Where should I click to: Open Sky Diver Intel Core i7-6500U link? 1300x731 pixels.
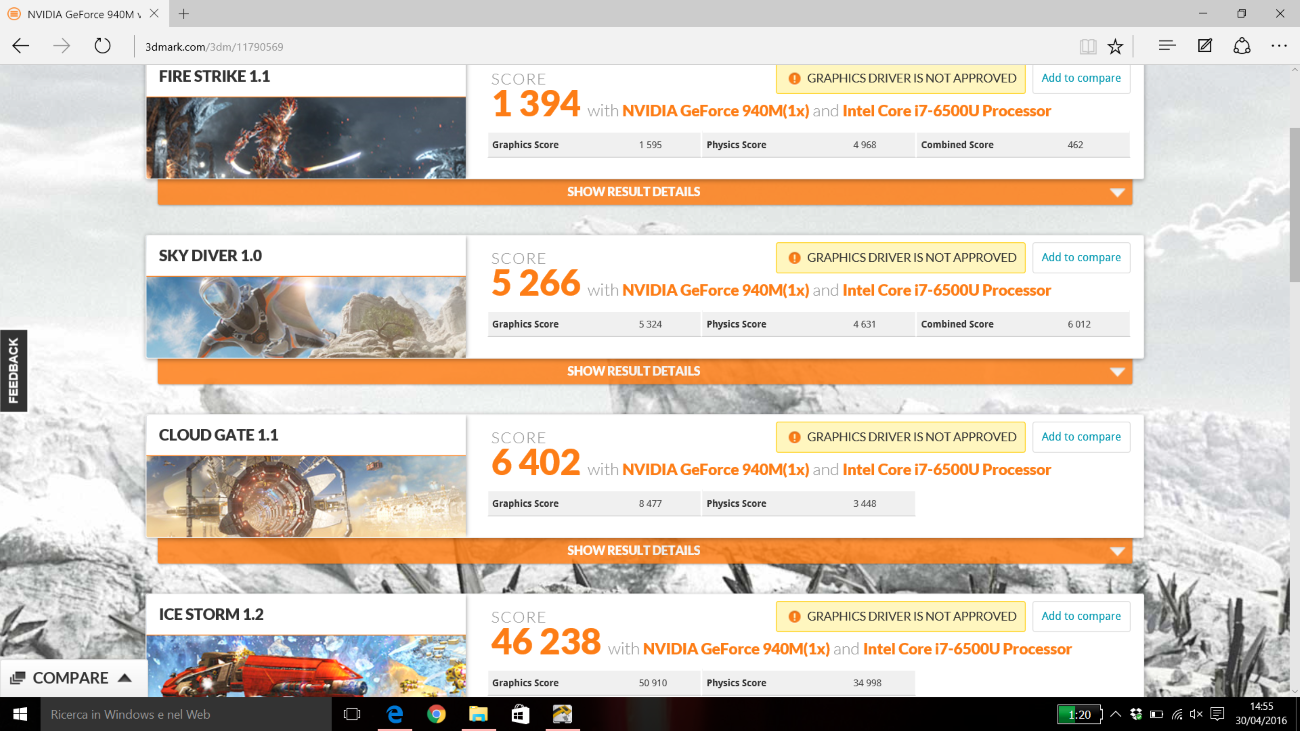pyautogui.click(x=947, y=290)
